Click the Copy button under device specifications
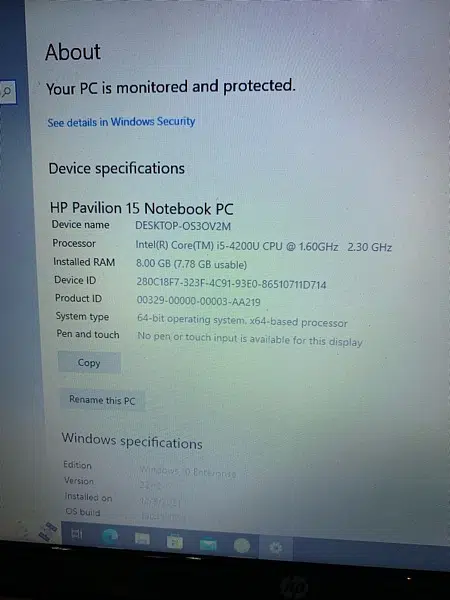450x600 pixels. coord(89,362)
